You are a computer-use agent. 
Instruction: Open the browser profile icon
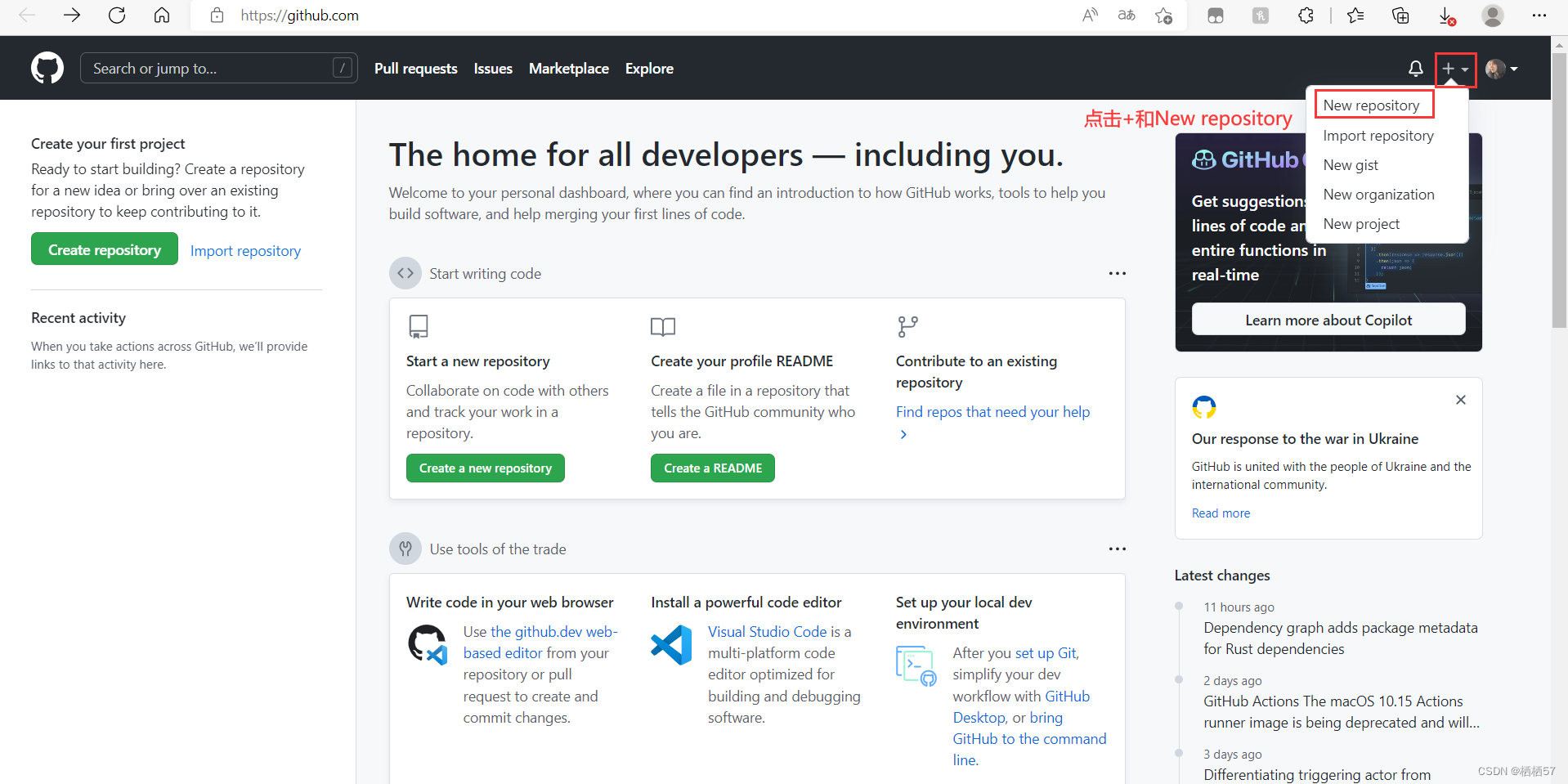tap(1493, 15)
